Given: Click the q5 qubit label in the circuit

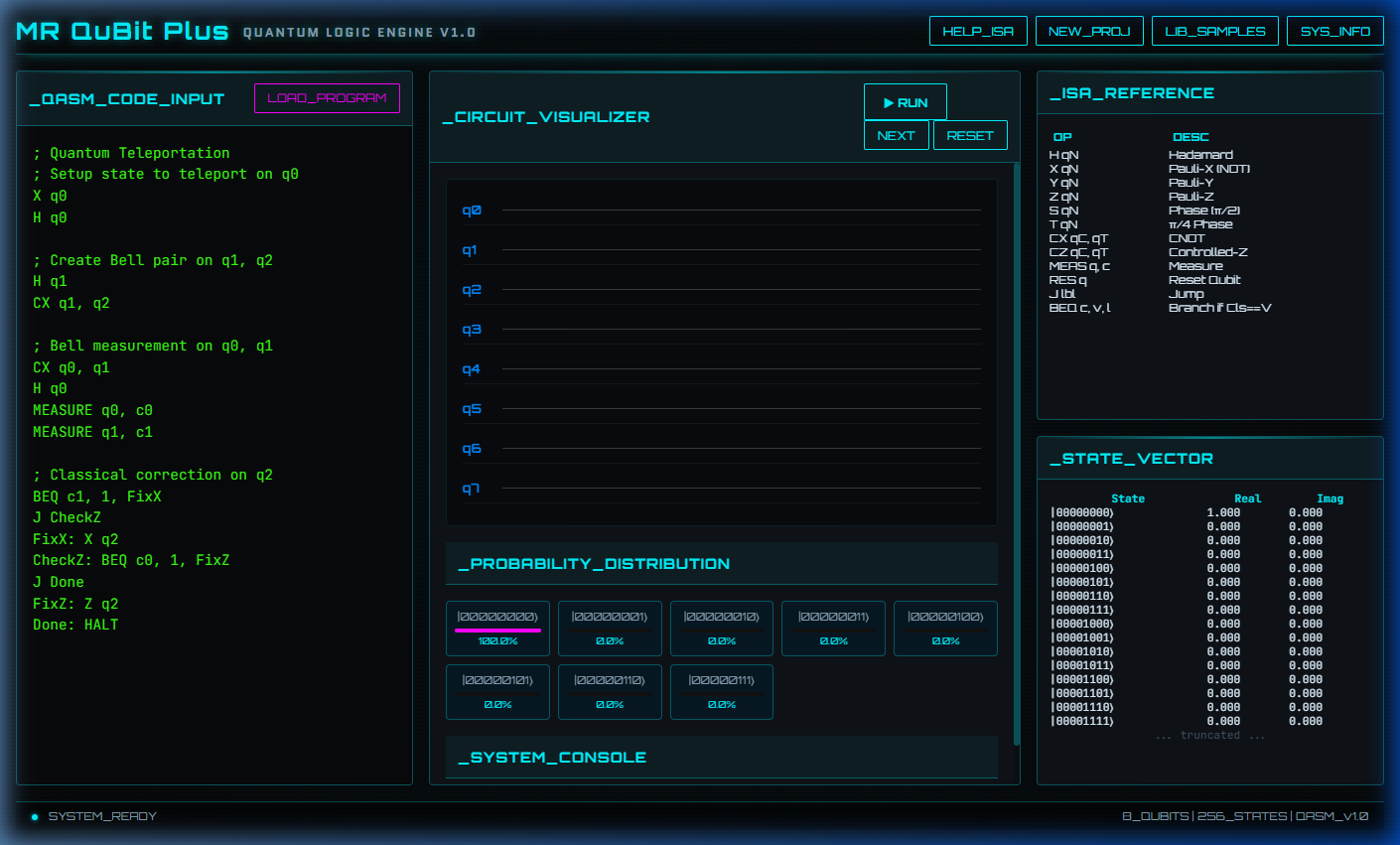Looking at the screenshot, I should tap(472, 409).
